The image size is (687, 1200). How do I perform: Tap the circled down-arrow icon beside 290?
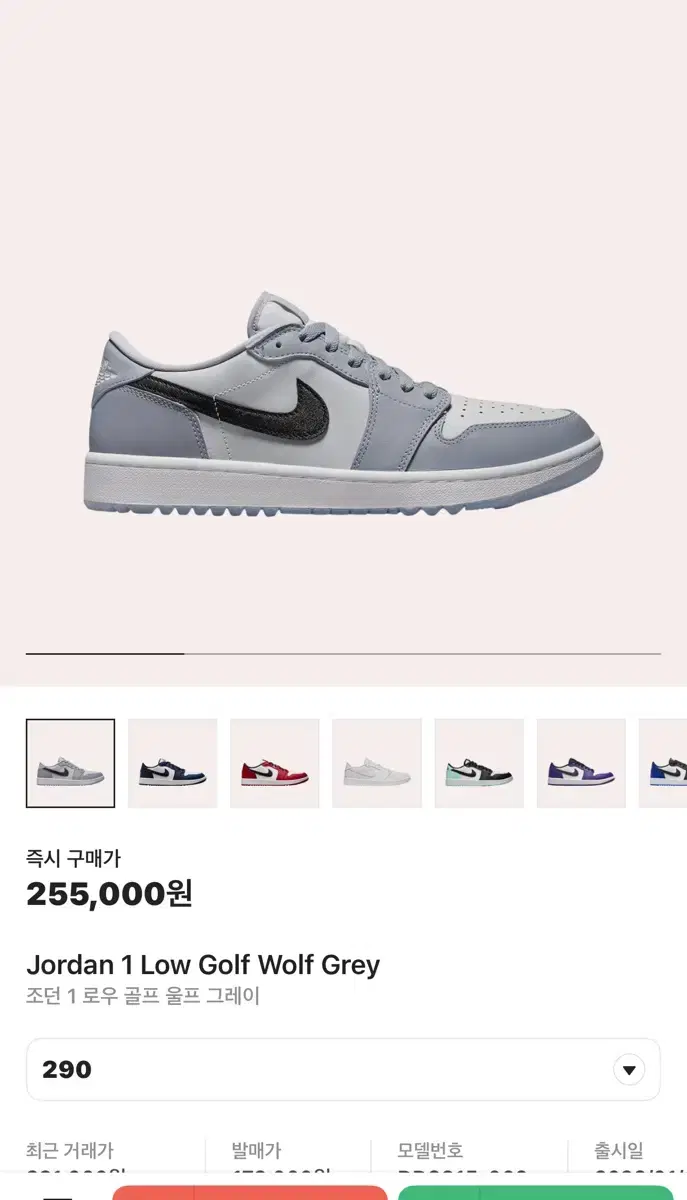coord(628,1070)
